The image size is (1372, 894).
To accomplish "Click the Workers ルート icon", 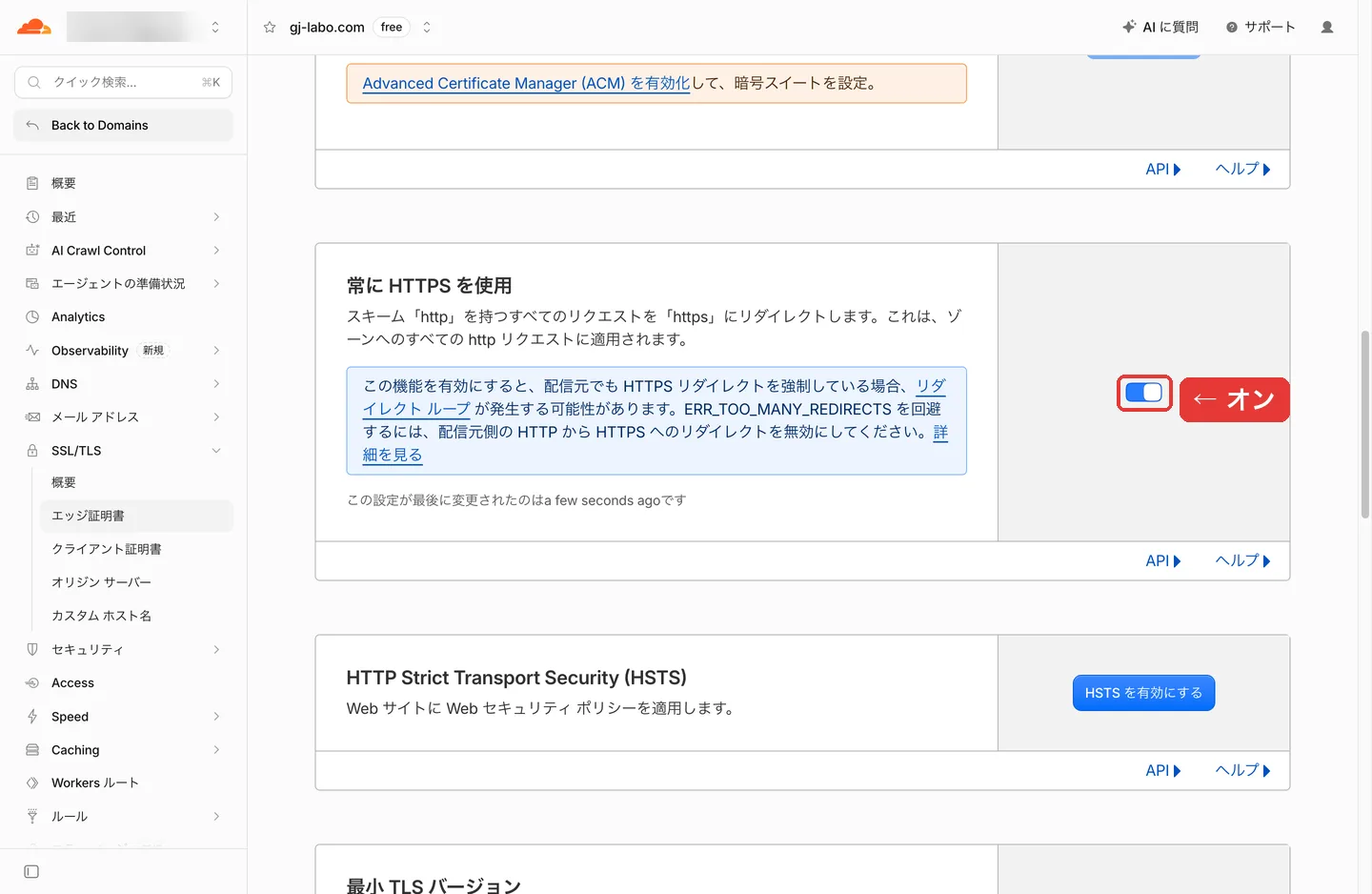I will pos(32,783).
